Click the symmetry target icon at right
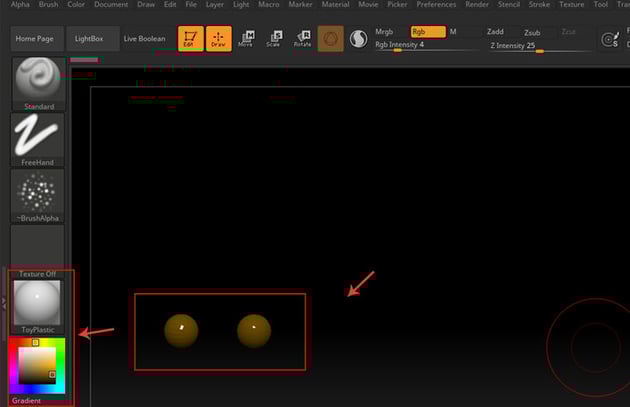The image size is (630, 407). coord(610,39)
